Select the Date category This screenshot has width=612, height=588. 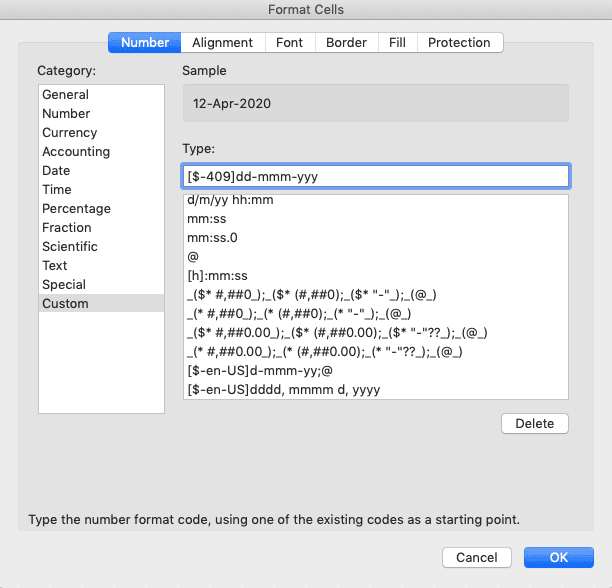(101, 171)
